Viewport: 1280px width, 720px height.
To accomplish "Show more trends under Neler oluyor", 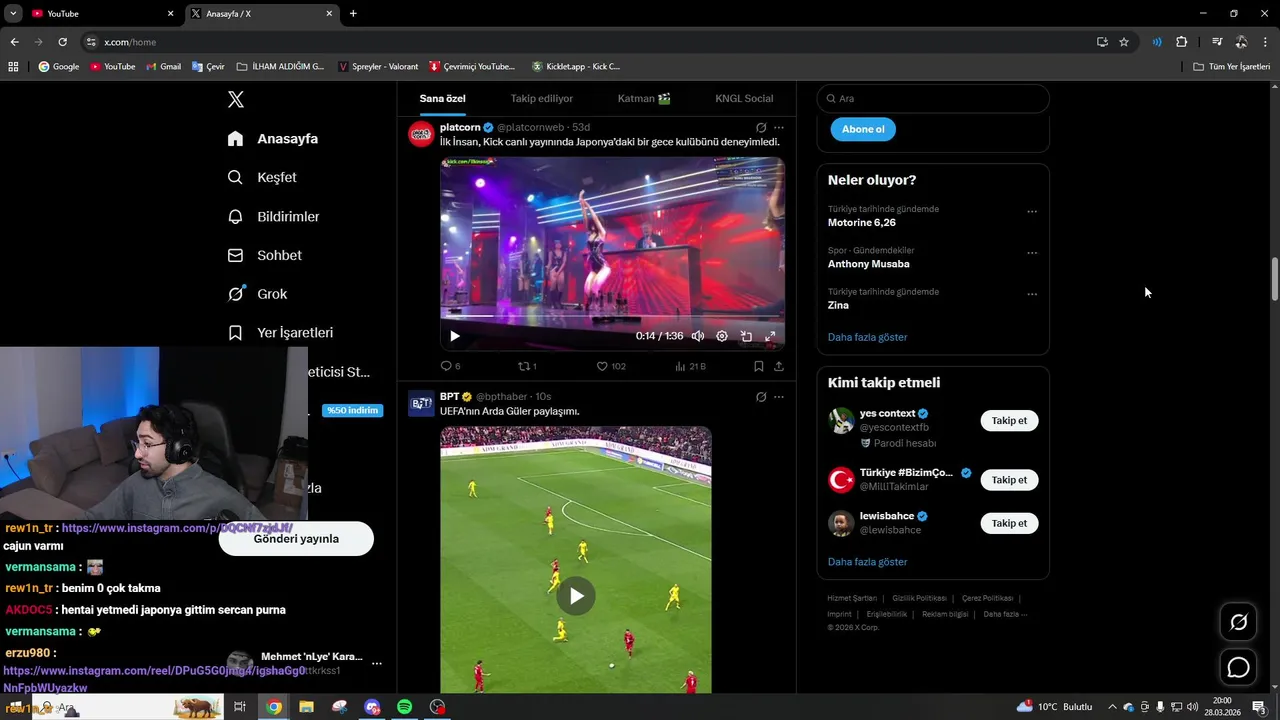I will 867,337.
